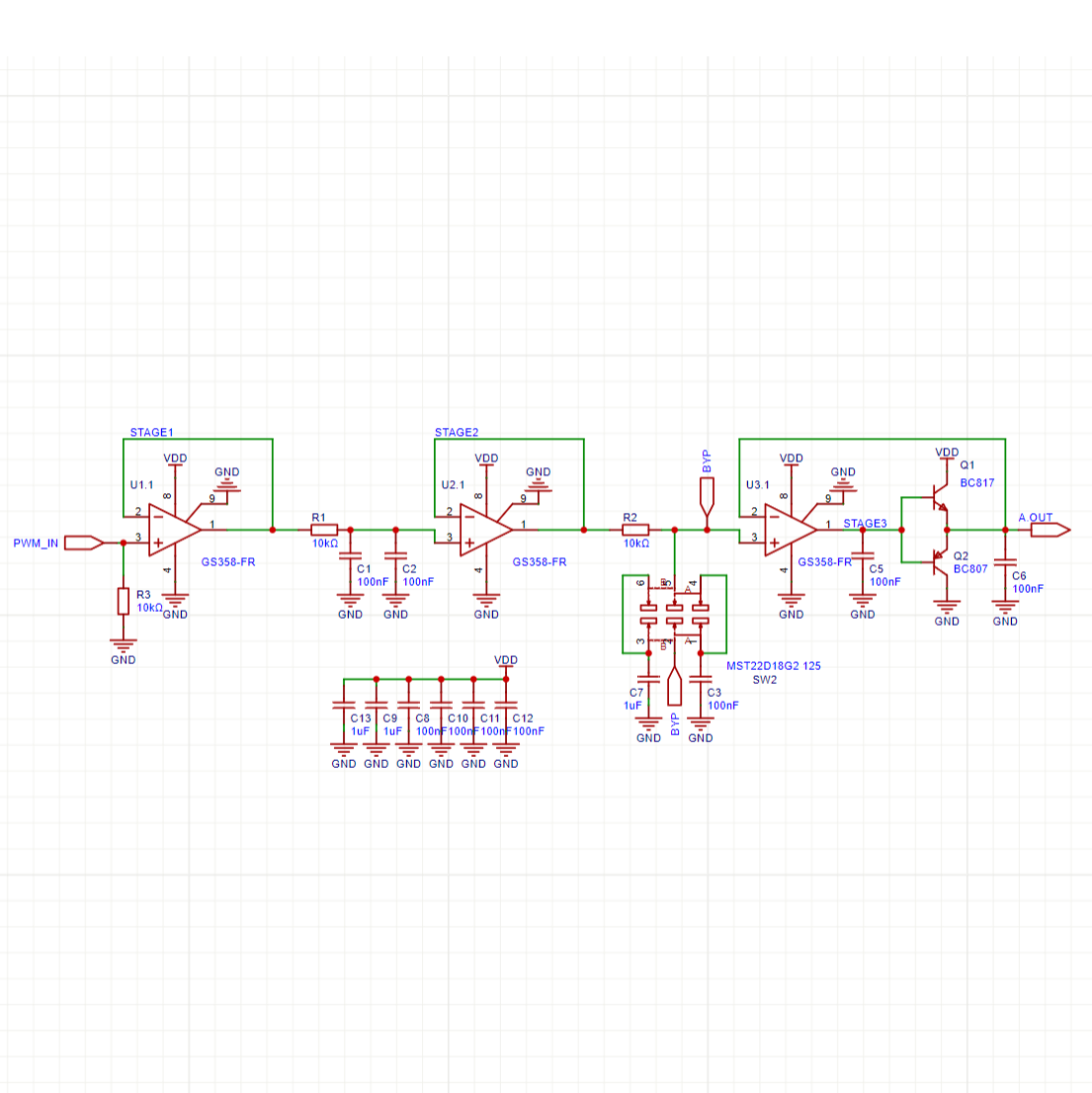Select decoupling capacitor C10

click(441, 705)
